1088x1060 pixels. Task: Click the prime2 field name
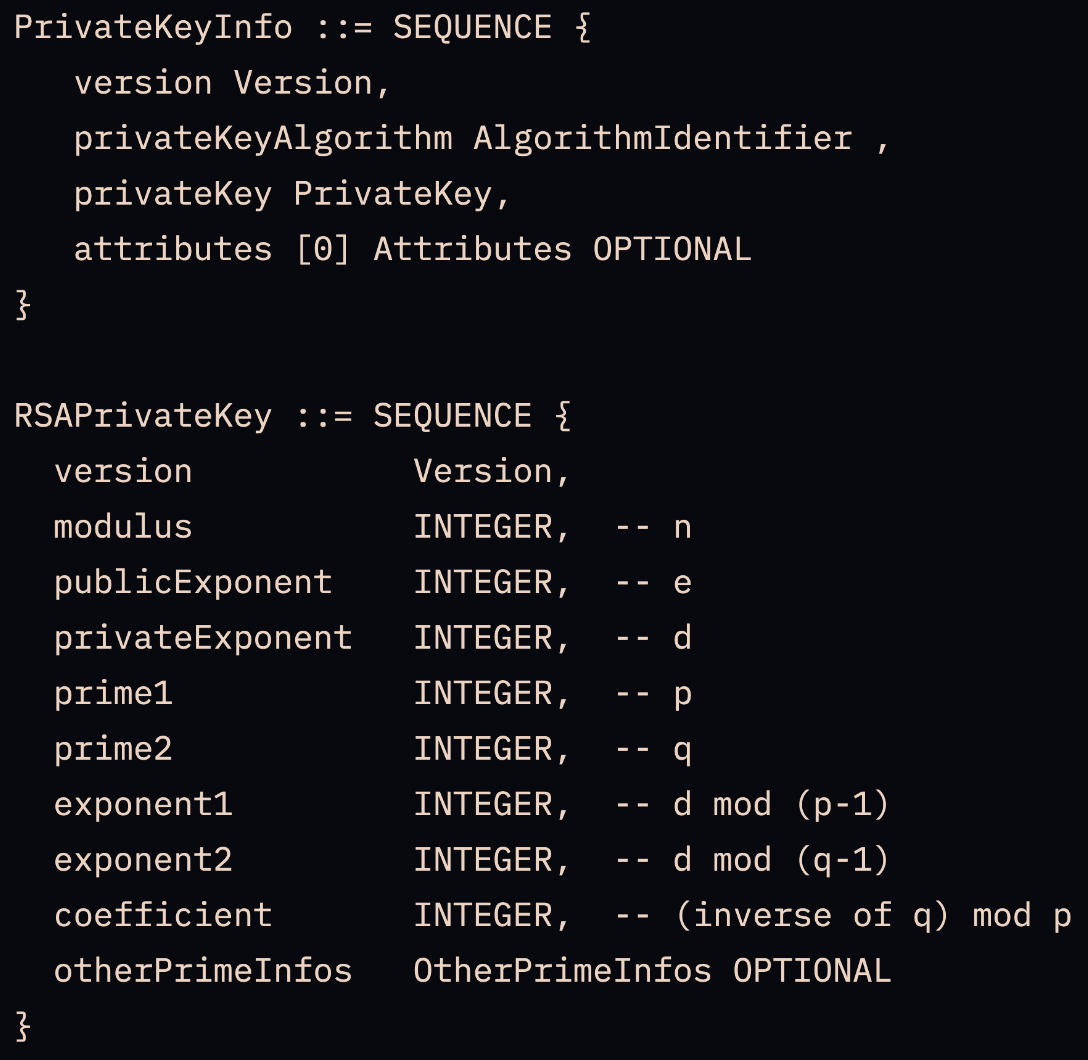pos(113,749)
